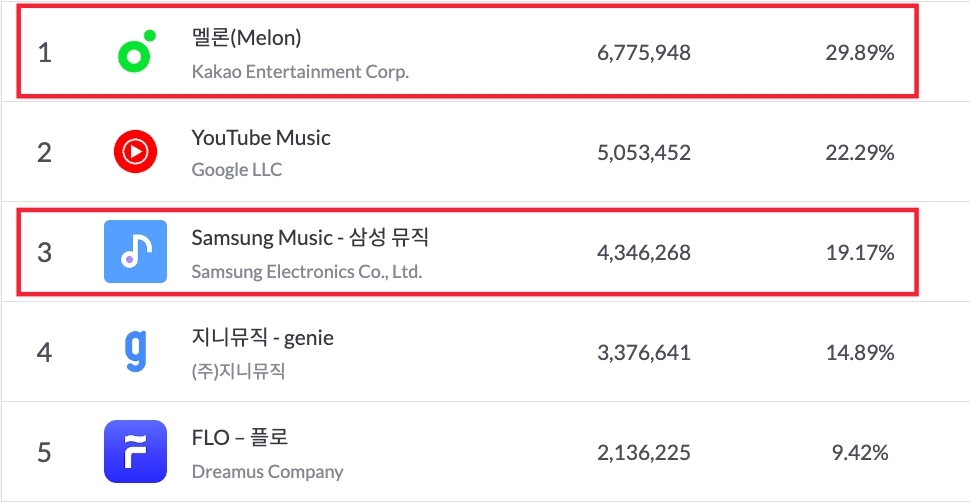
Task: Click publisher Samsung Electronics Co., Ltd.
Action: click(x=307, y=271)
